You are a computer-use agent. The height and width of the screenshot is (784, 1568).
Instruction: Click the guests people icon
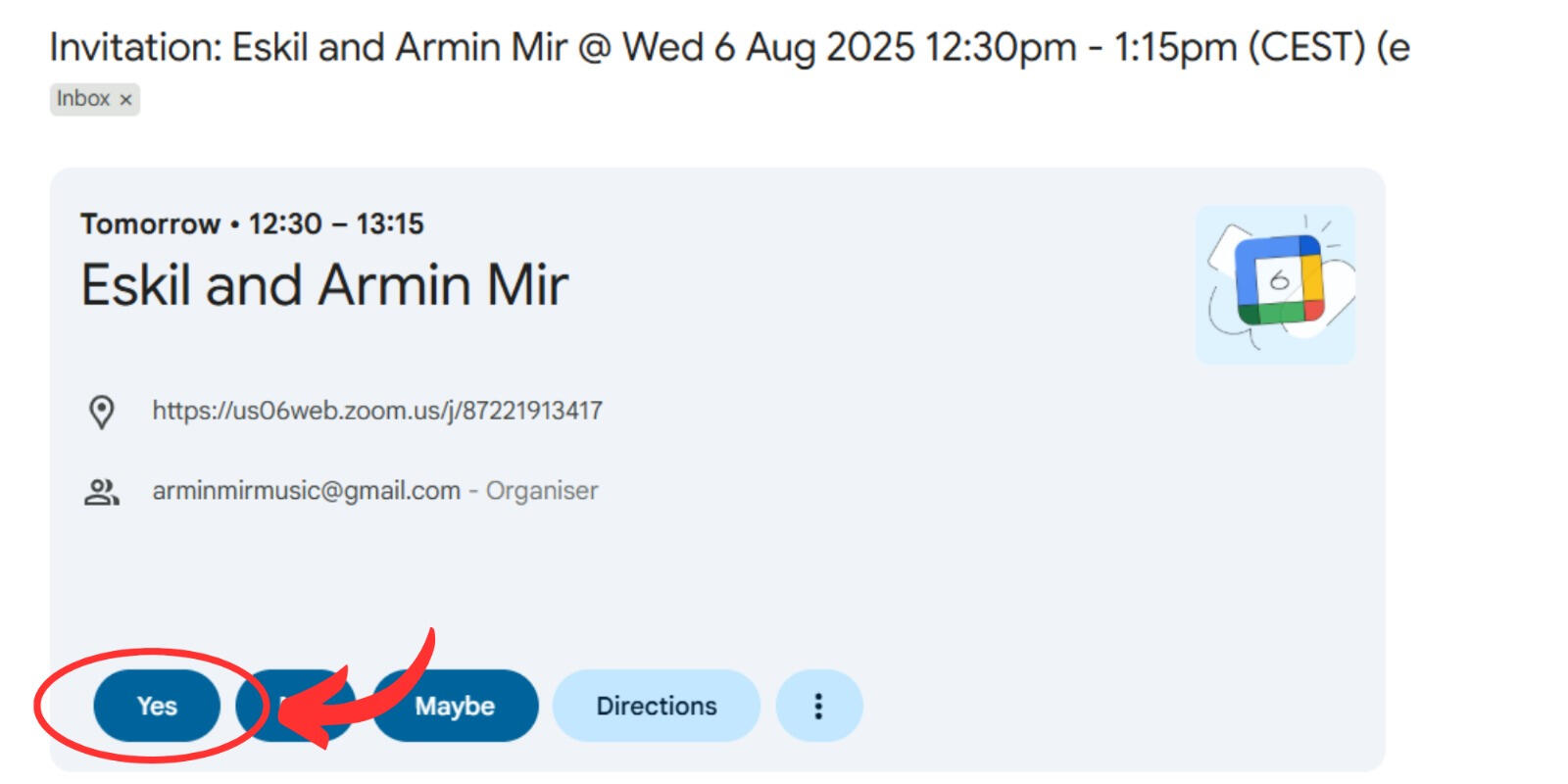tap(102, 491)
